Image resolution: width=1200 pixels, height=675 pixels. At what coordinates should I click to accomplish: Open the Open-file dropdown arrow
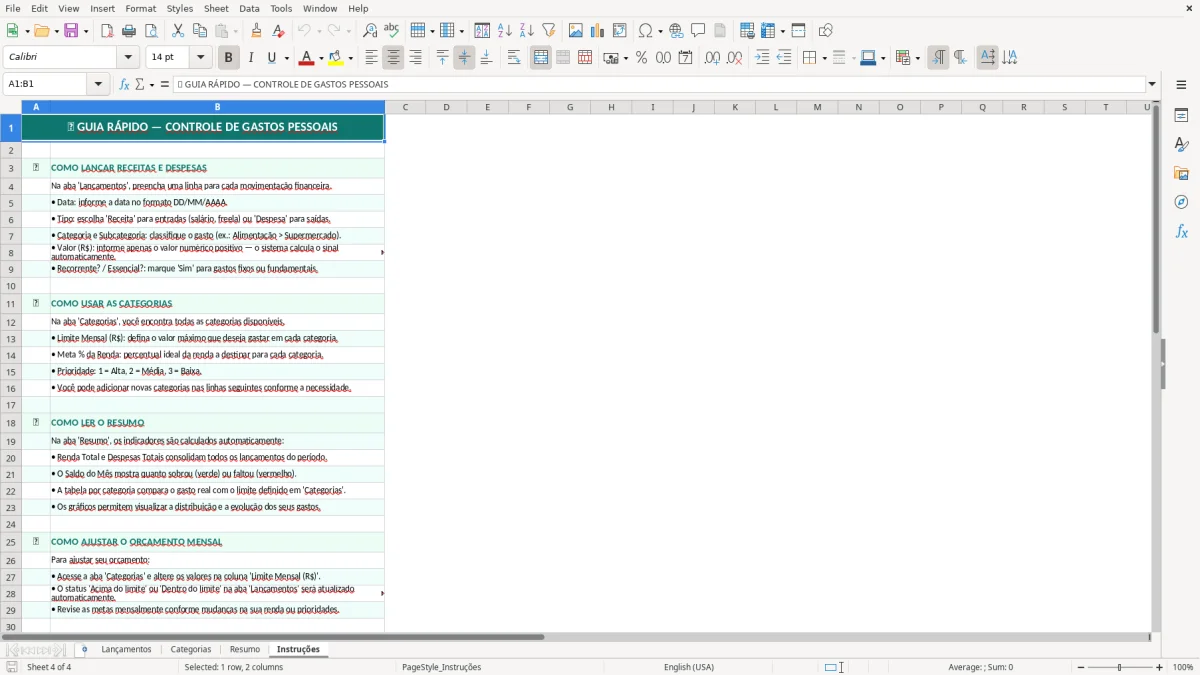[x=55, y=31]
